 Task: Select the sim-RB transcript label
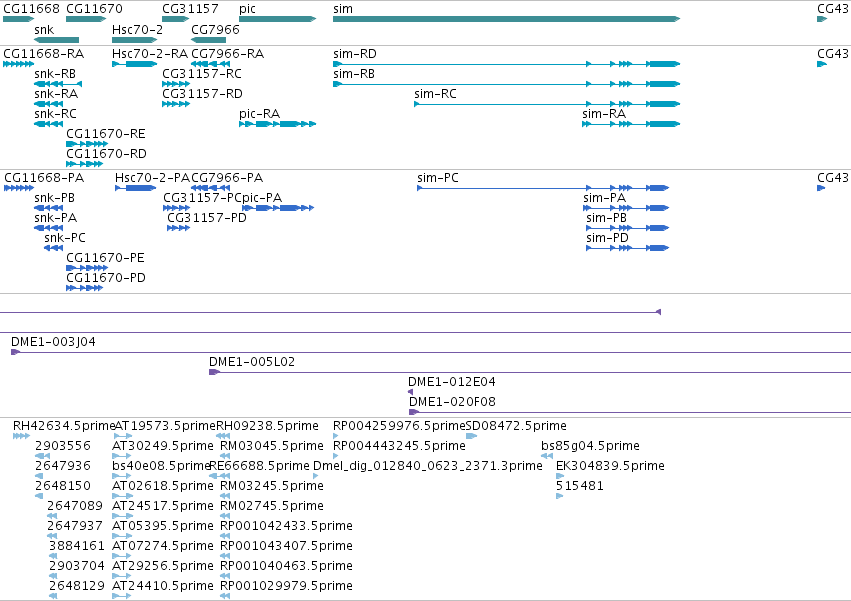[354, 74]
